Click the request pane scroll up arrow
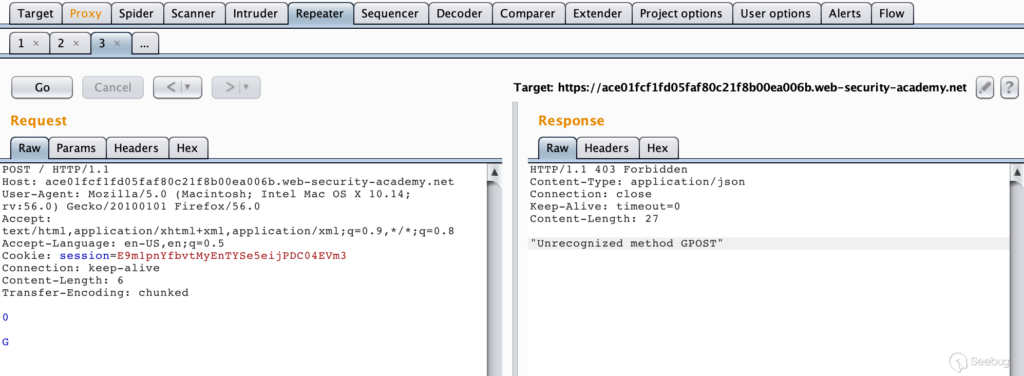This screenshot has height=376, width=1024. click(494, 173)
